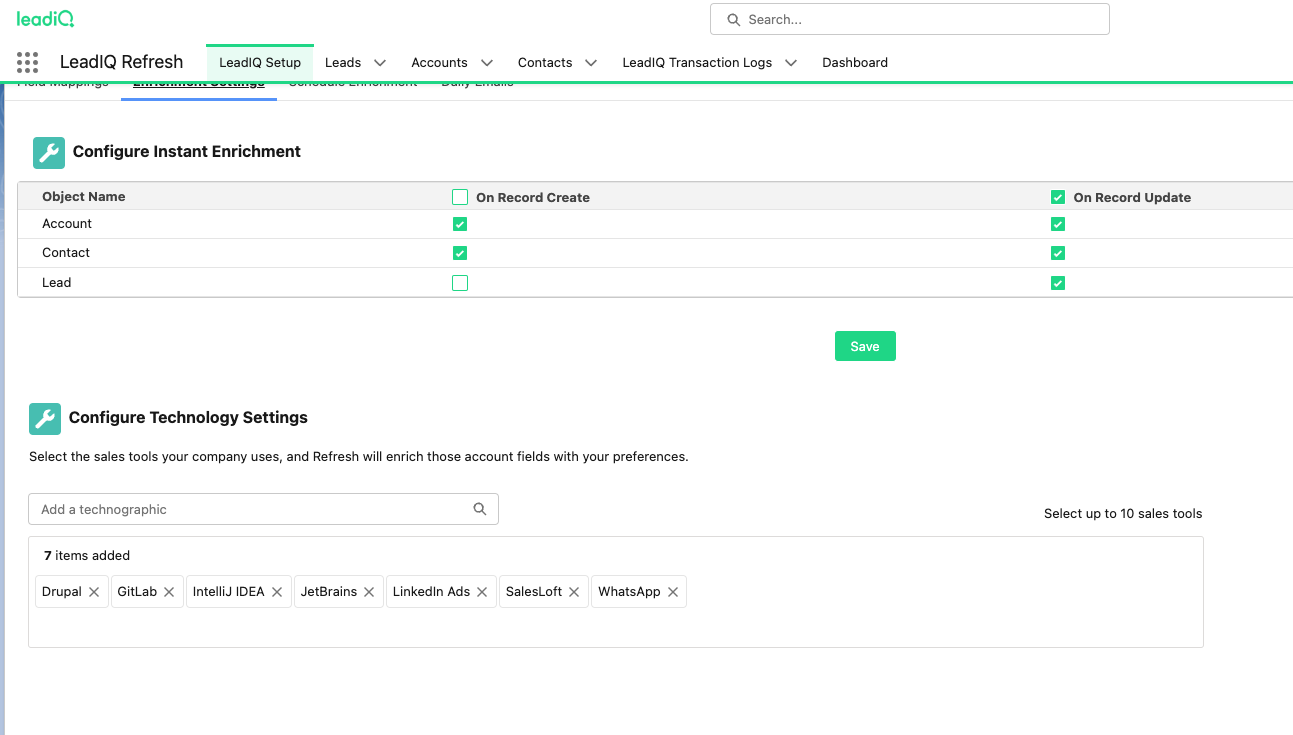This screenshot has width=1293, height=735.
Task: Open the Accounts dropdown chevron
Action: click(486, 63)
